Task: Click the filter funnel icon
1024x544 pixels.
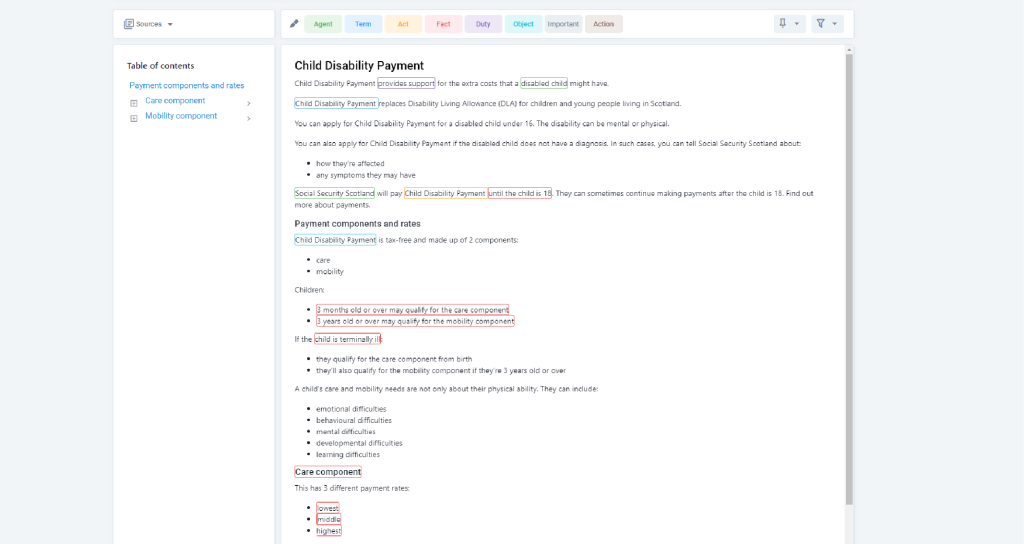Action: tap(820, 24)
